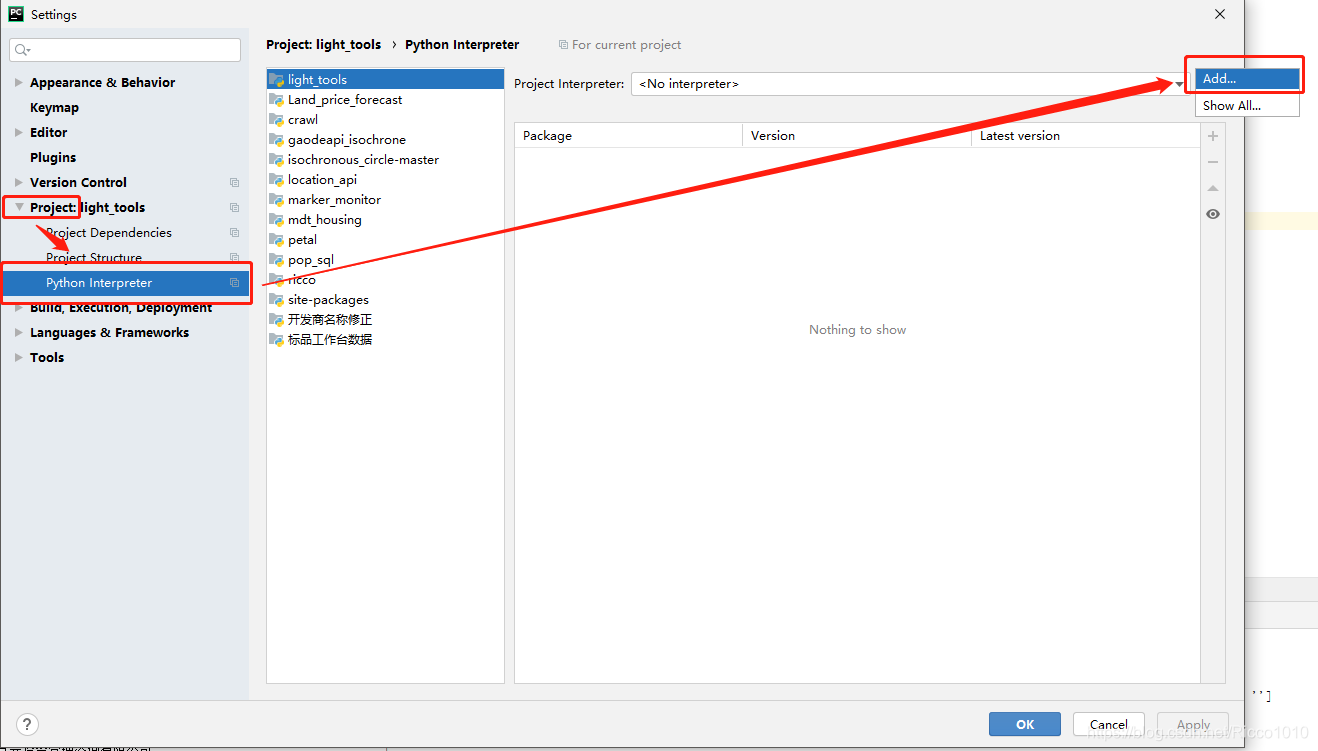
Task: Expand Appearance & Behavior section
Action: coord(19,83)
